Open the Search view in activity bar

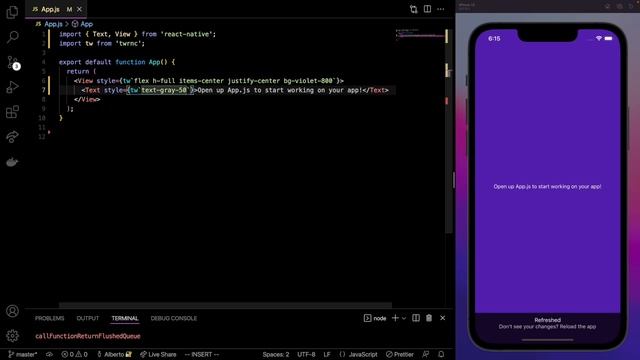pos(12,37)
